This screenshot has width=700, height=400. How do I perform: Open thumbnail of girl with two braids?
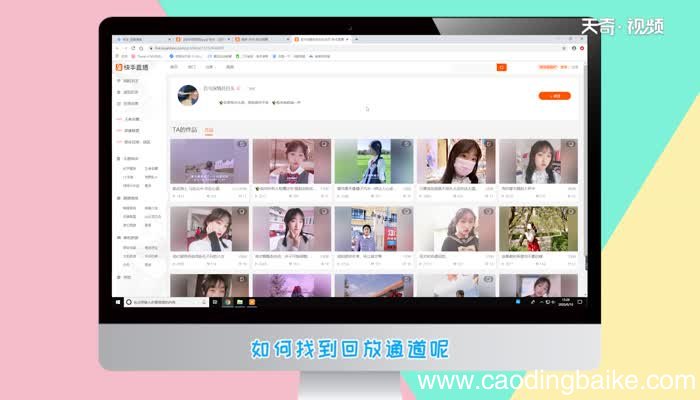(292, 229)
